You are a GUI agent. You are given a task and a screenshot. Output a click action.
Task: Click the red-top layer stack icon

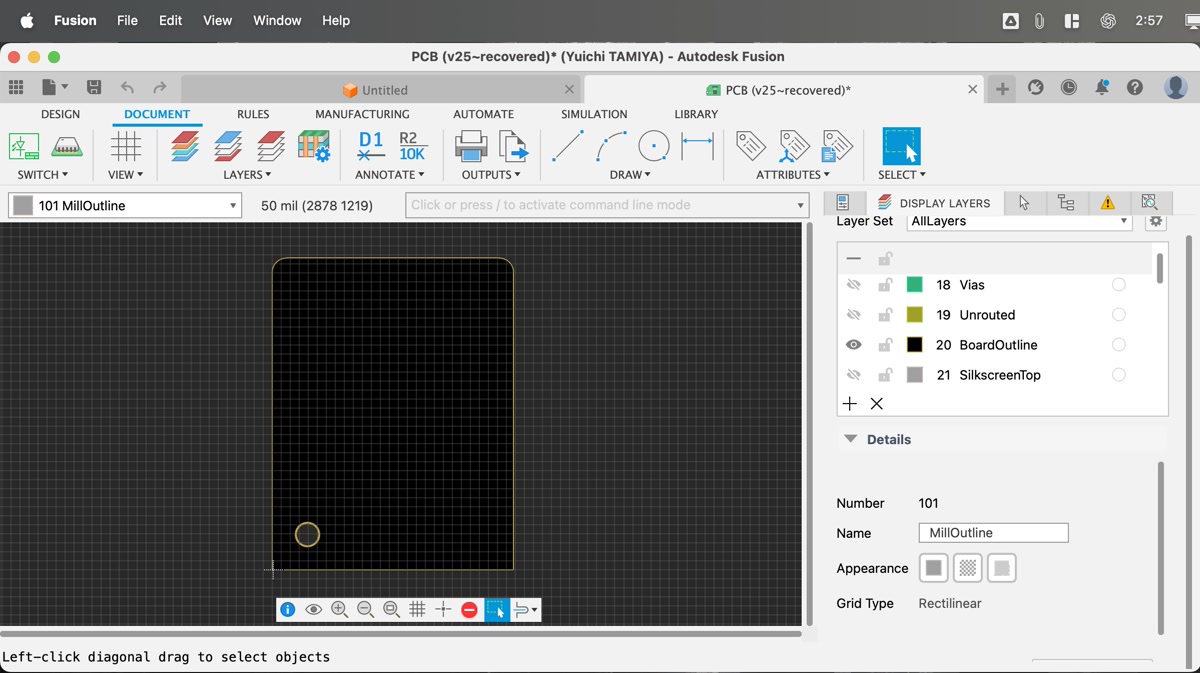tap(271, 146)
